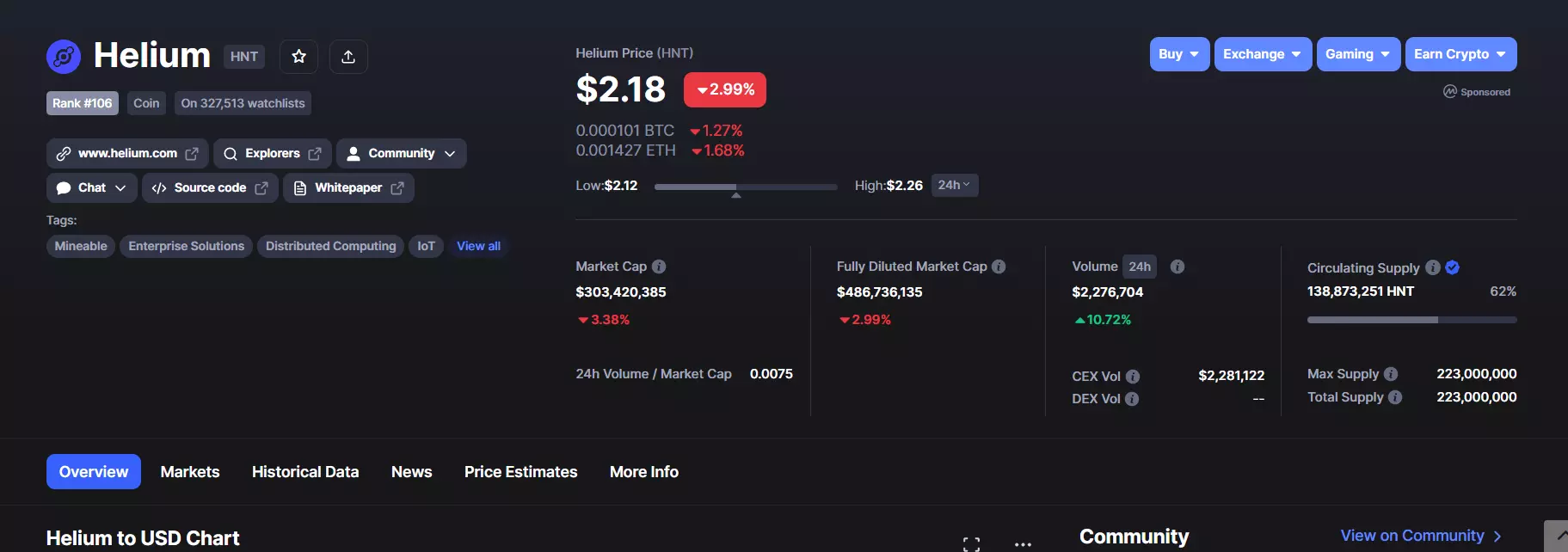
Task: Click external link icon on www.helium.com
Action: [192, 154]
